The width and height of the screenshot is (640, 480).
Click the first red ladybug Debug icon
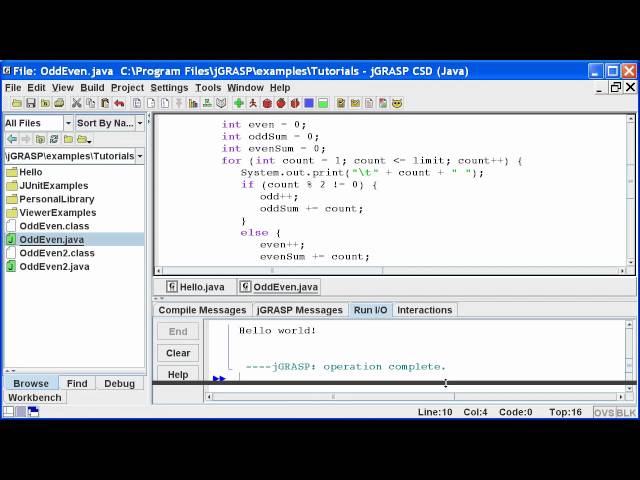coord(267,103)
